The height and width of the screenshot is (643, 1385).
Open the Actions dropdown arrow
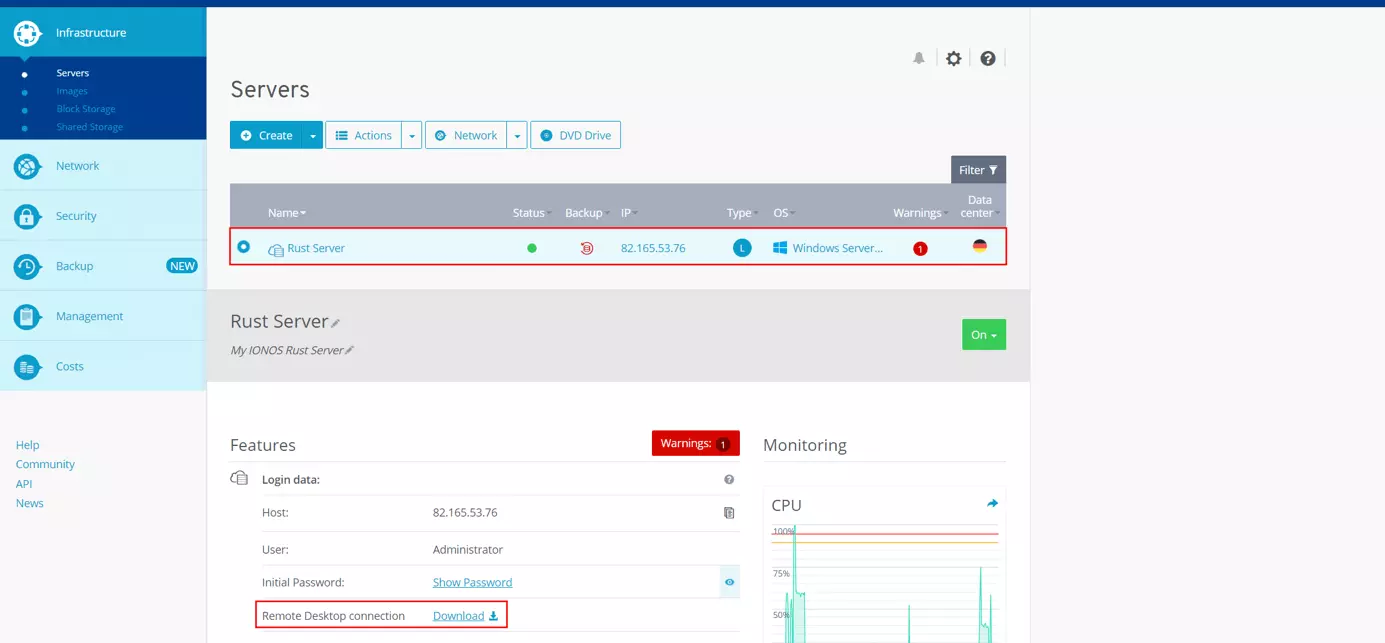(x=412, y=135)
